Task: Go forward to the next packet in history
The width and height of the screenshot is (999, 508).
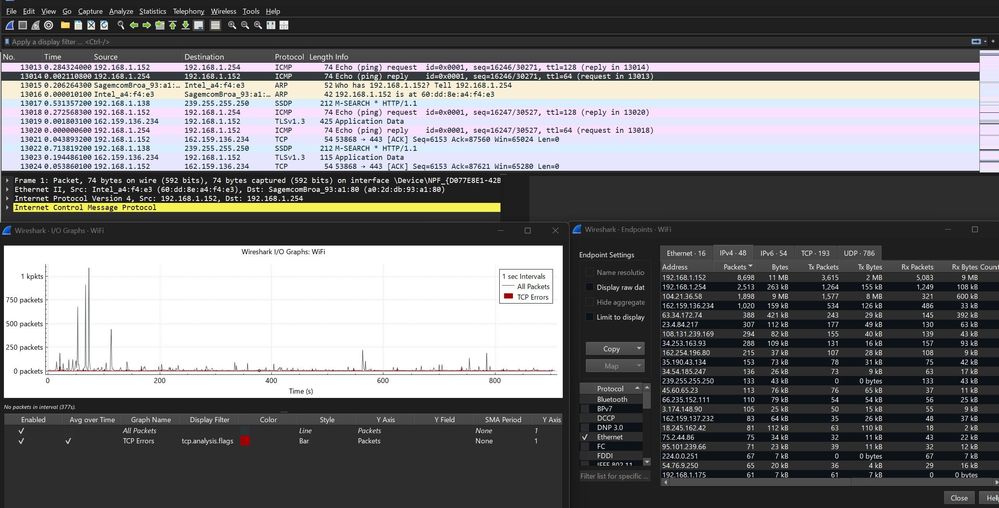Action: click(147, 25)
